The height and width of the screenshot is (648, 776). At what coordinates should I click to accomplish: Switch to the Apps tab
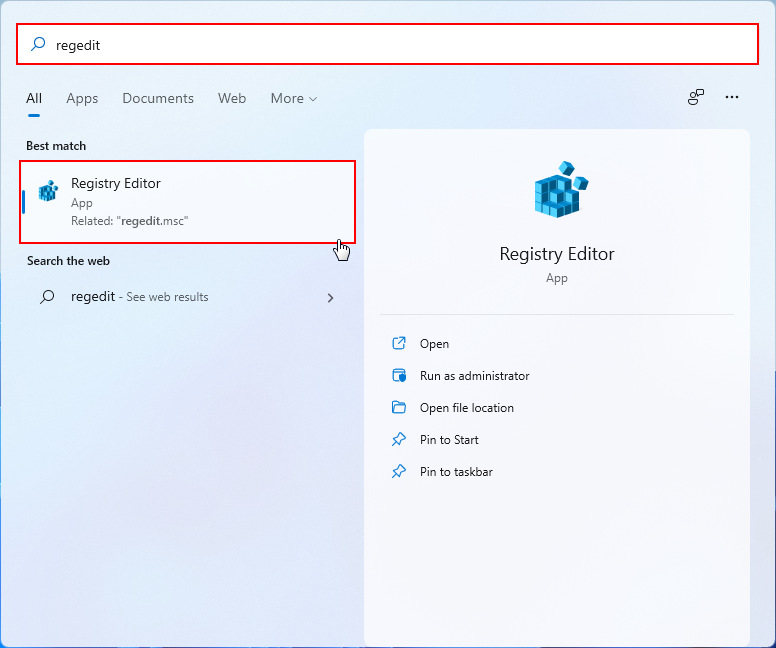click(x=82, y=99)
